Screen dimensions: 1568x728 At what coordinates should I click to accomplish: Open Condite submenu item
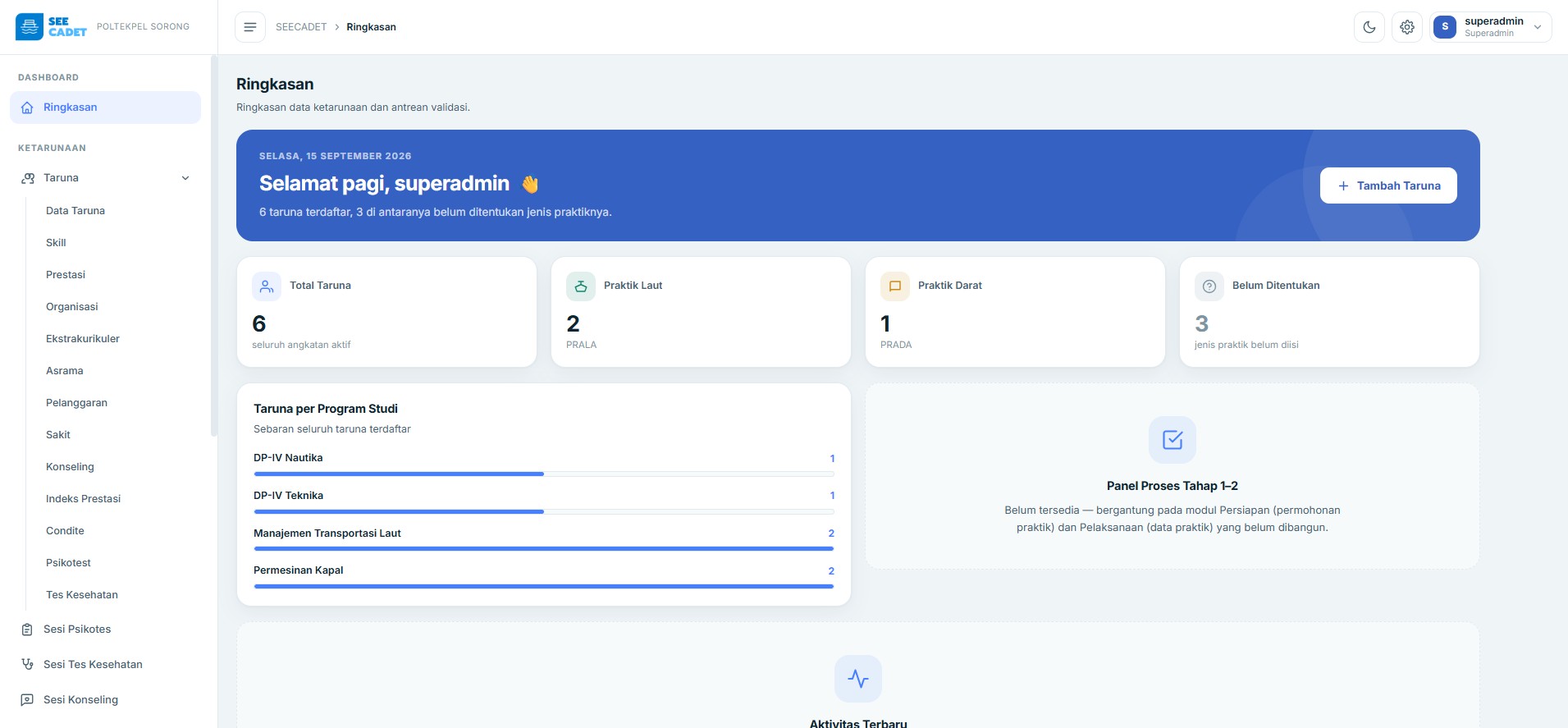(x=65, y=531)
